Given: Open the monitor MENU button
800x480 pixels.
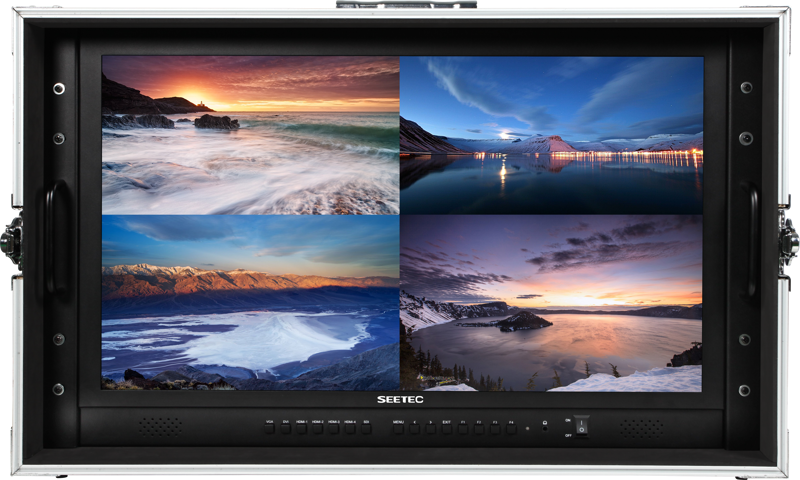Looking at the screenshot, I should tap(398, 428).
